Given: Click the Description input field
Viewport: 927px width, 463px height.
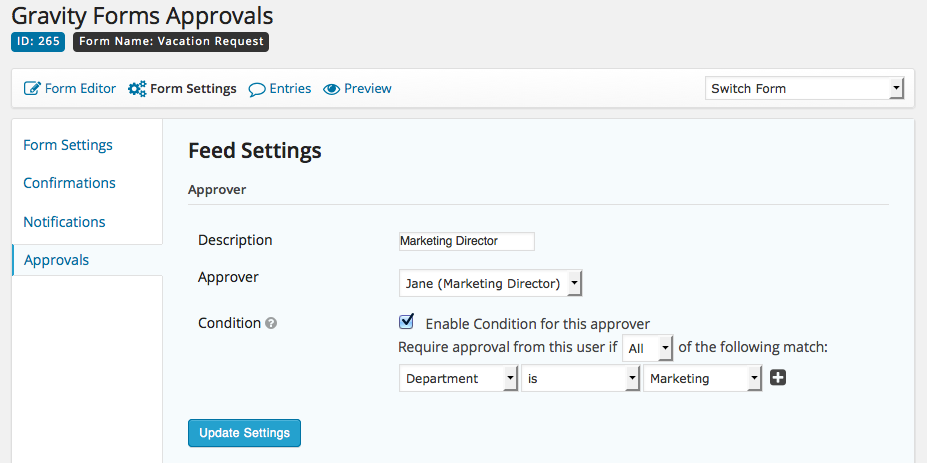Looking at the screenshot, I should click(466, 241).
